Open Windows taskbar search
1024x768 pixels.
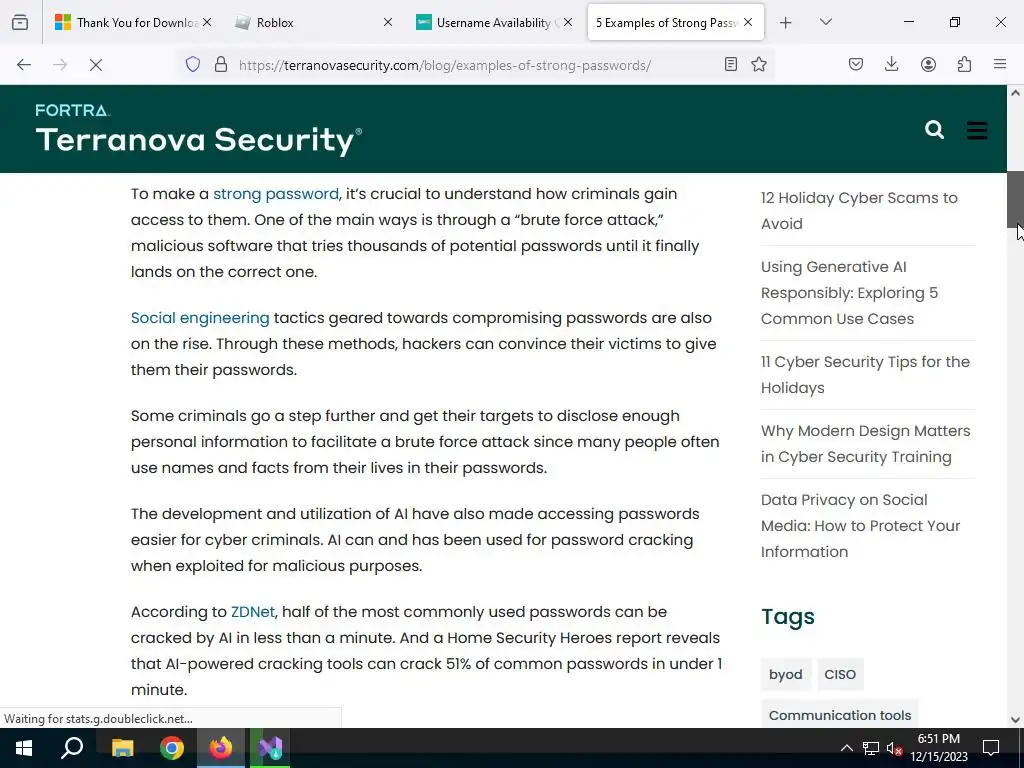pyautogui.click(x=72, y=748)
